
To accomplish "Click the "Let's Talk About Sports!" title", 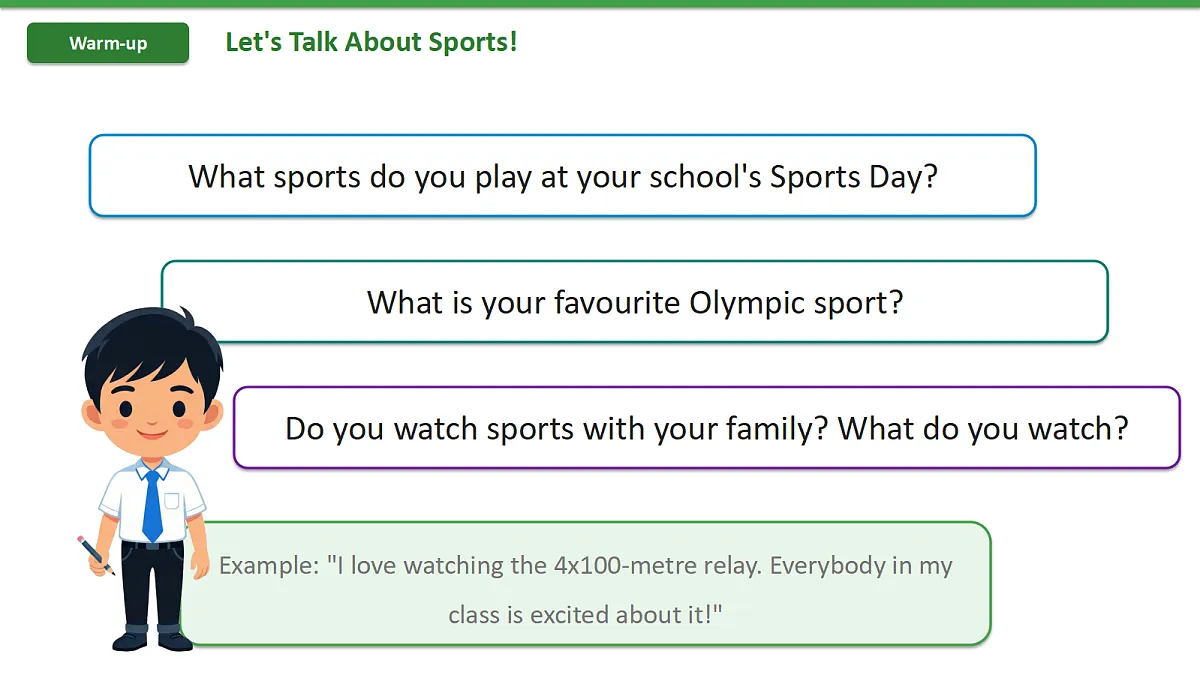I will tap(371, 42).
